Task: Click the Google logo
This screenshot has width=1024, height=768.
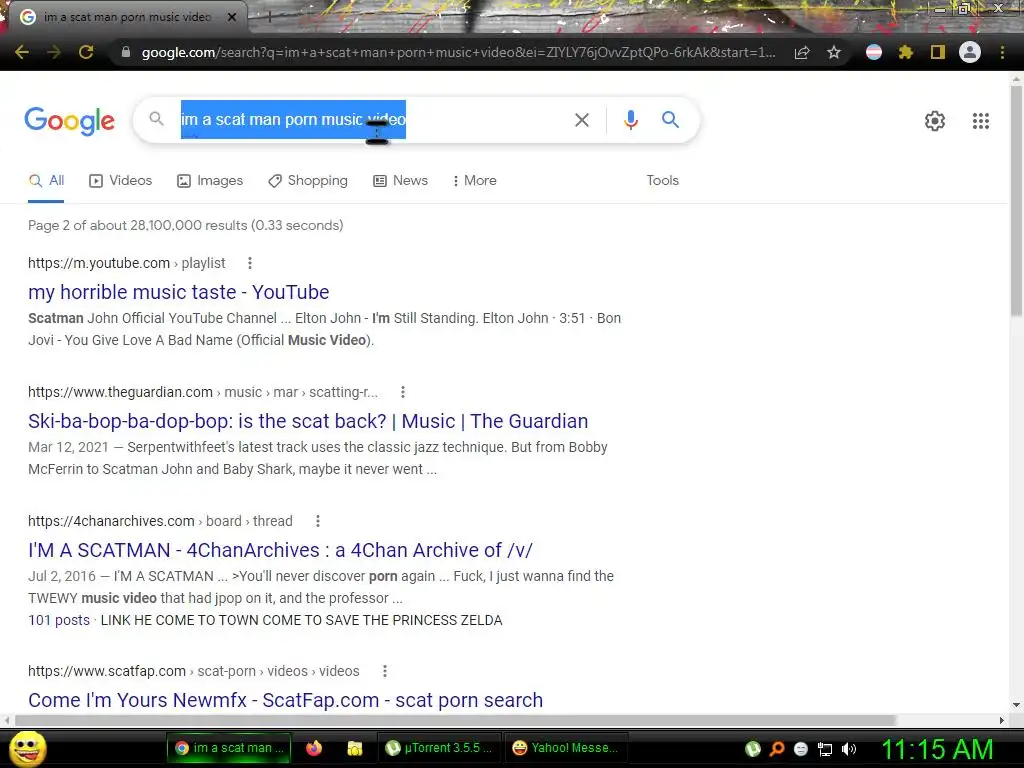Action: tap(69, 121)
